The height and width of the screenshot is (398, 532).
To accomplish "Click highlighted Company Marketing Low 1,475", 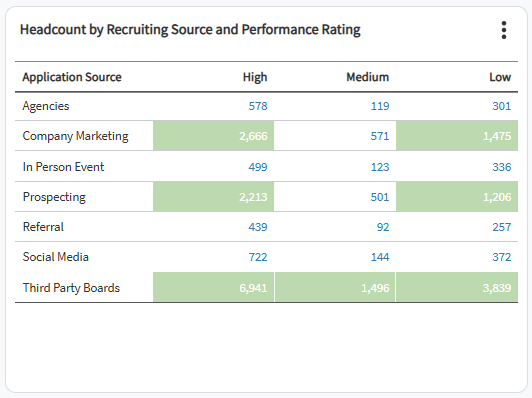I will [457, 136].
